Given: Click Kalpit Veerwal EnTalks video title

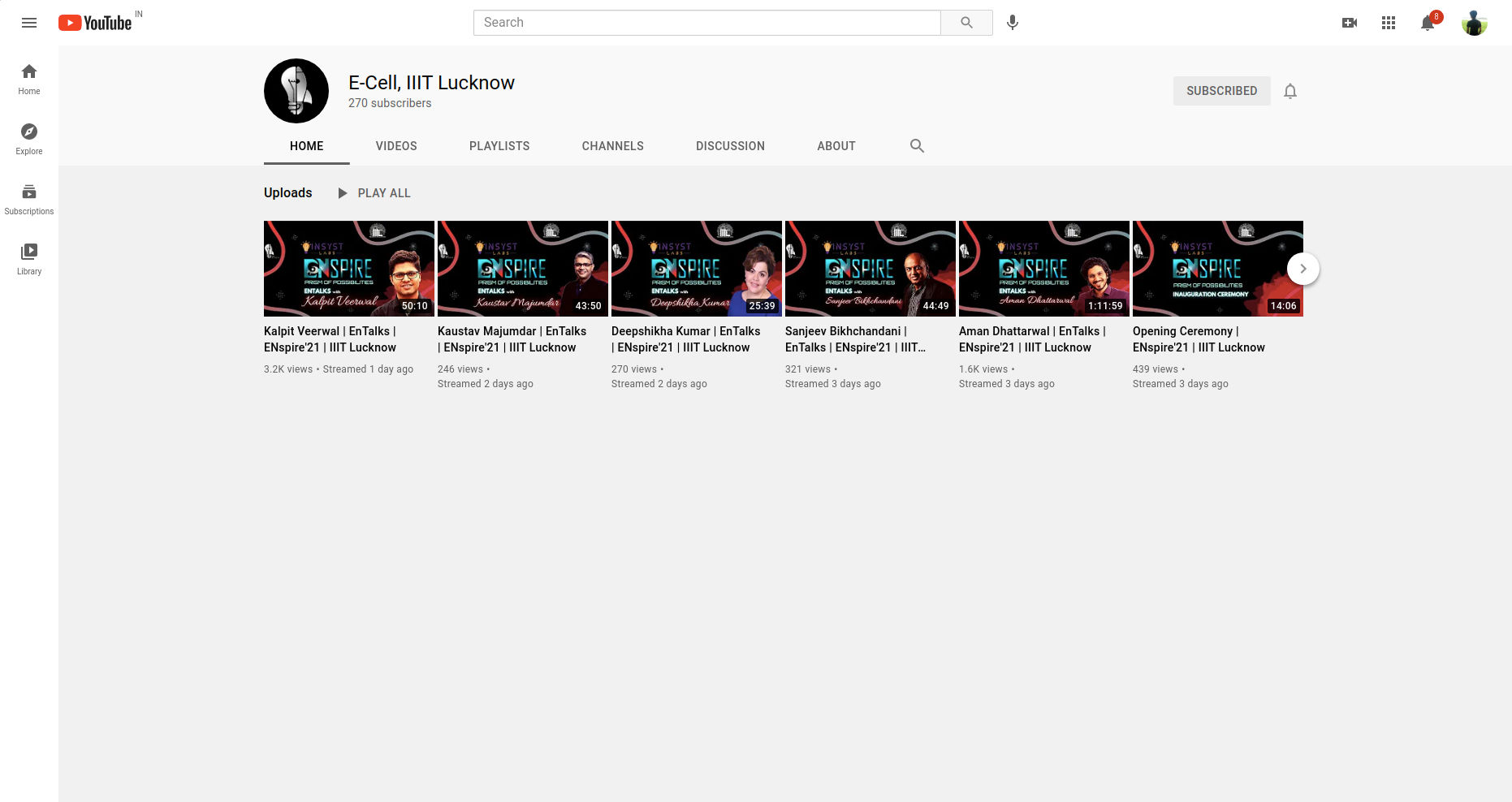Looking at the screenshot, I should coord(330,339).
